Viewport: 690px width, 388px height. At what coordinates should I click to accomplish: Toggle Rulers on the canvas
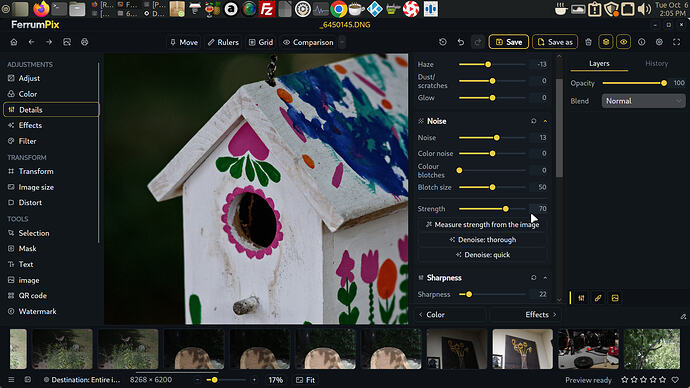(x=223, y=42)
